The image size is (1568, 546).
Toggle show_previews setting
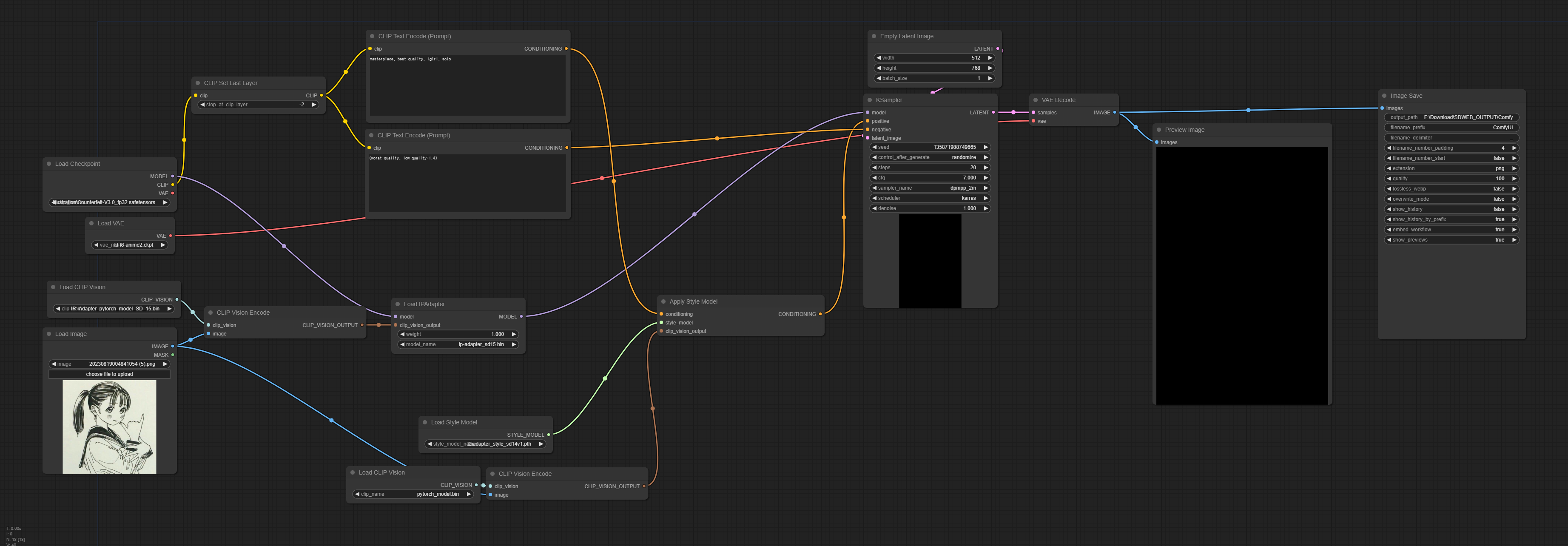coord(1451,240)
